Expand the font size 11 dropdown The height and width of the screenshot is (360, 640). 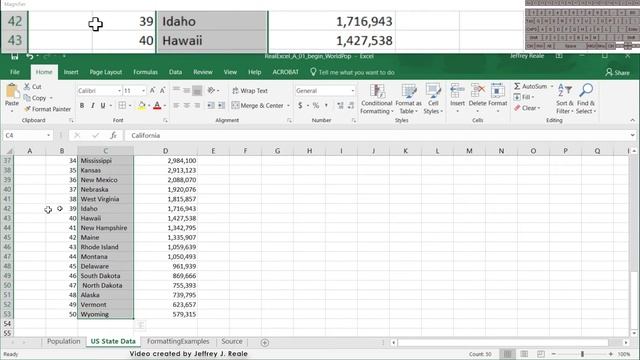point(143,91)
